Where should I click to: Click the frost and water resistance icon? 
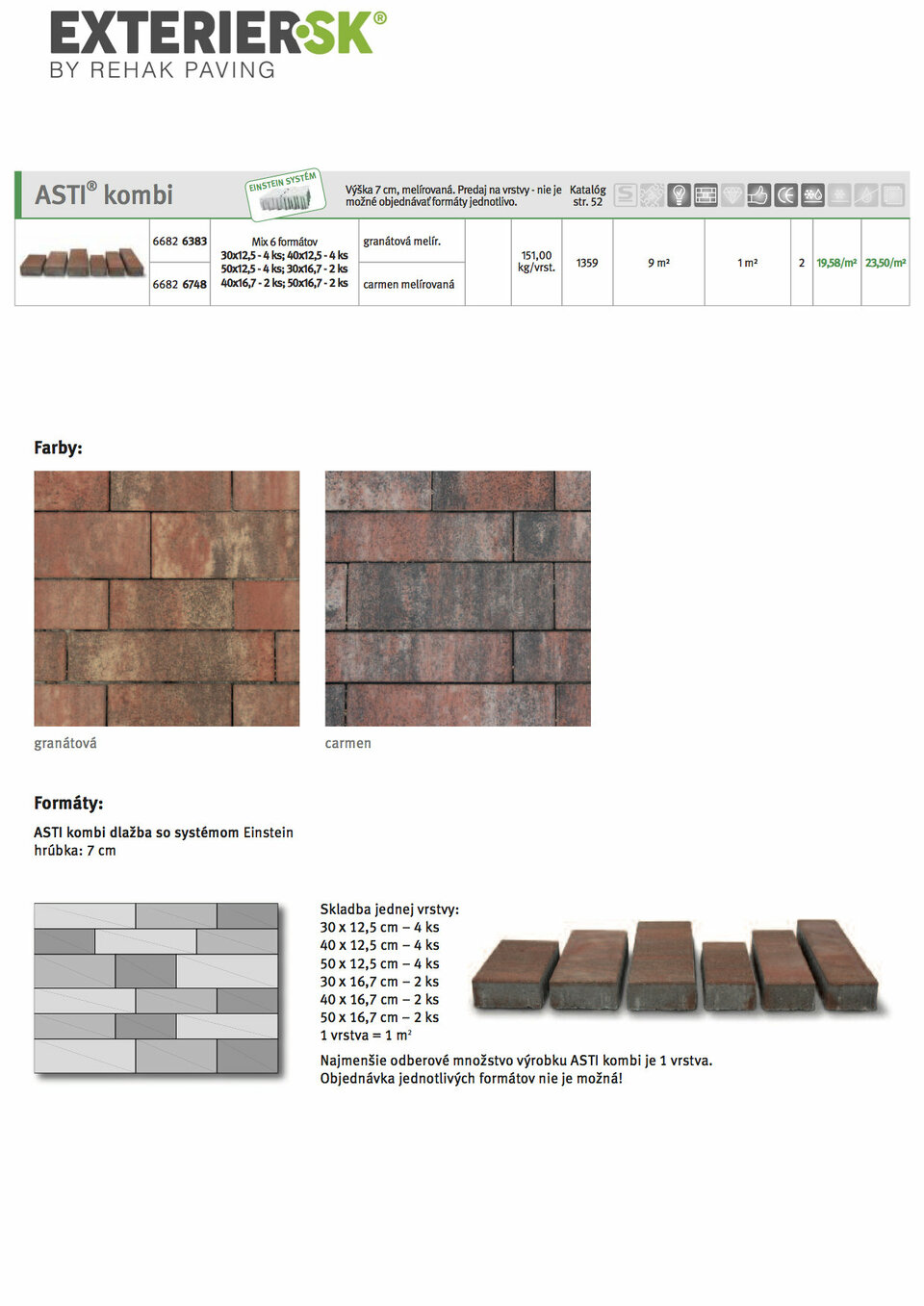pos(813,195)
